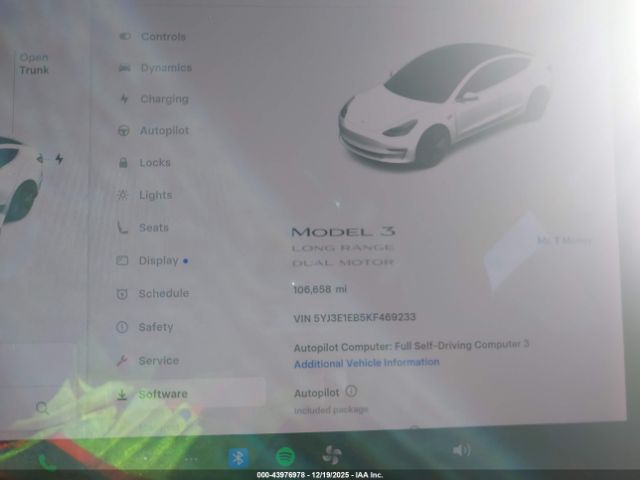Click the Dynamics car icon
Viewport: 640px width, 480px height.
click(124, 68)
